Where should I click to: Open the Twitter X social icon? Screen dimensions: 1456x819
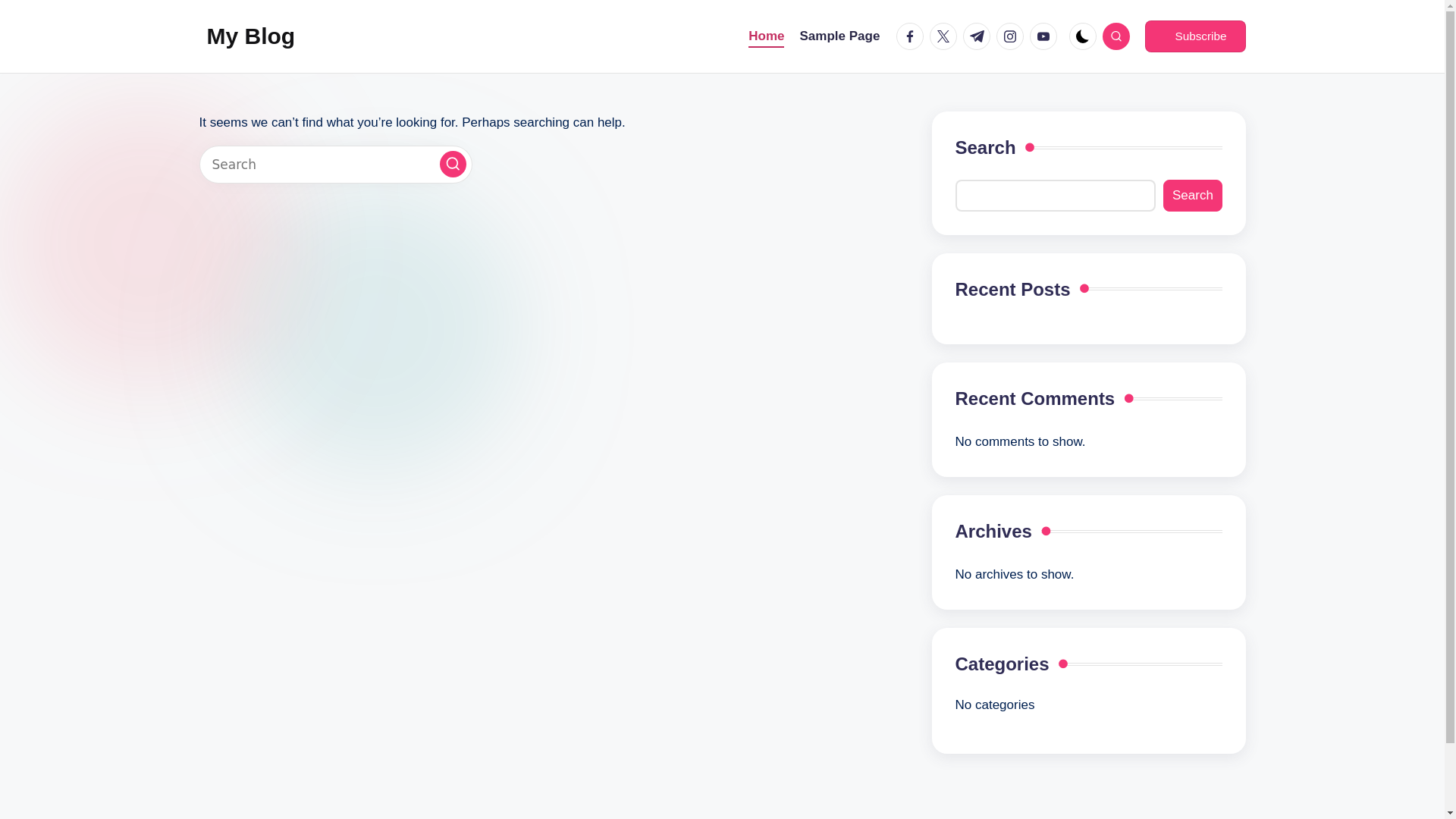pyautogui.click(x=943, y=36)
